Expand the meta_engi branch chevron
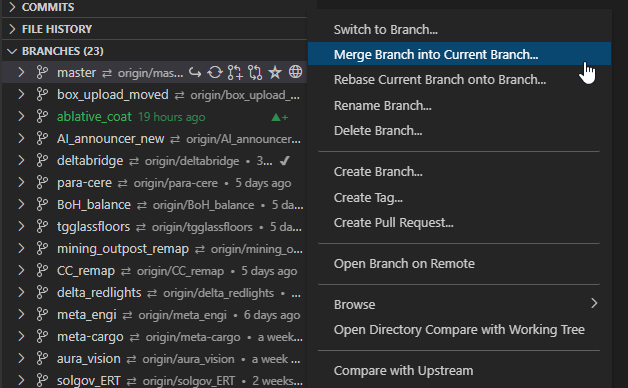The image size is (628, 388). click(x=21, y=315)
